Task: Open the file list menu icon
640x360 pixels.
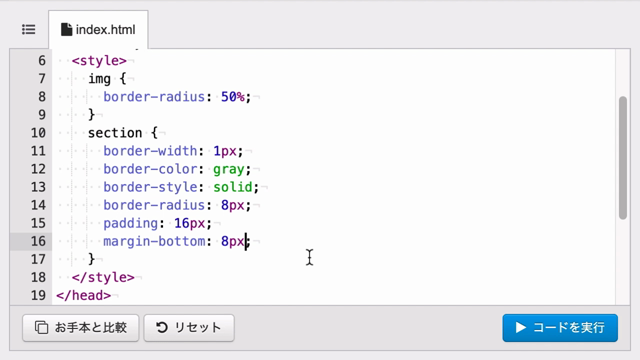Action: 29,29
